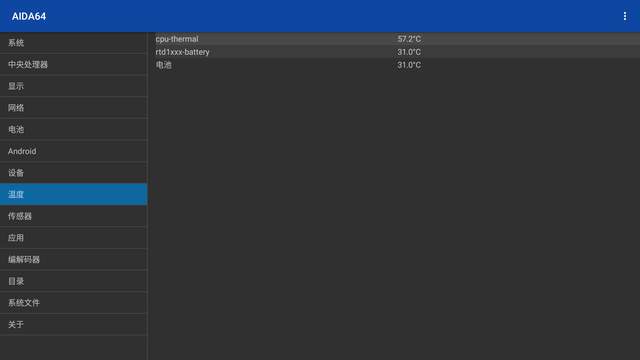Image resolution: width=640 pixels, height=360 pixels.
Task: Open the Android section
Action: point(73,151)
